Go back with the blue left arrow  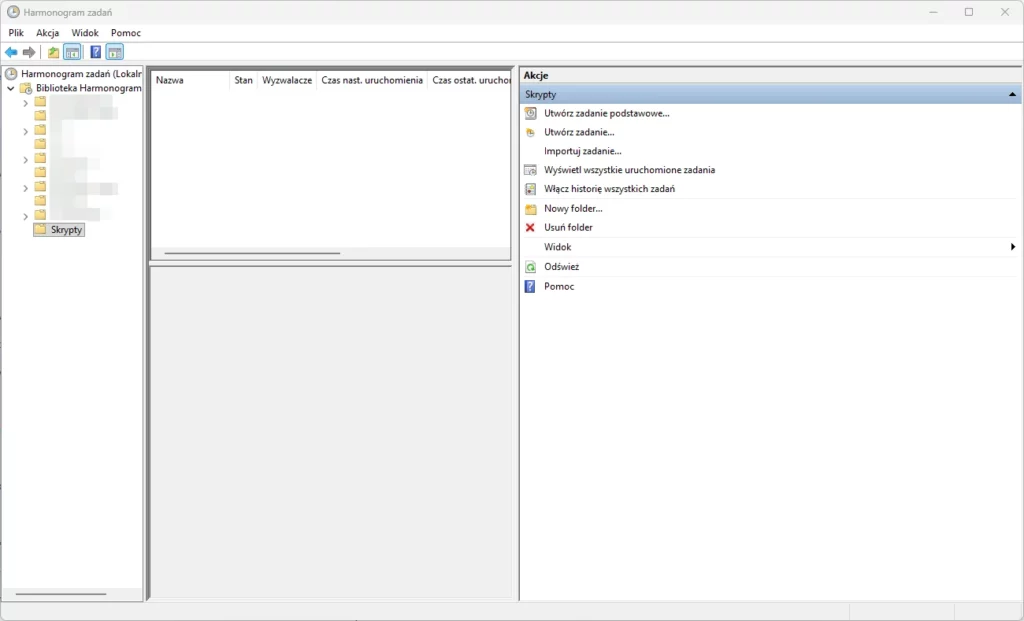[11, 52]
